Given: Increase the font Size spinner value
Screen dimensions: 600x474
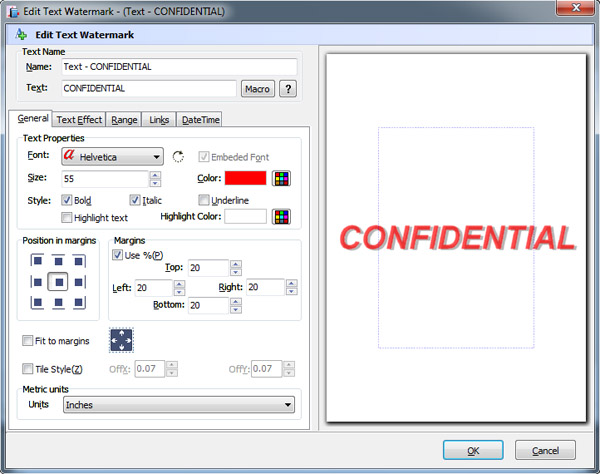Looking at the screenshot, I should (x=155, y=174).
